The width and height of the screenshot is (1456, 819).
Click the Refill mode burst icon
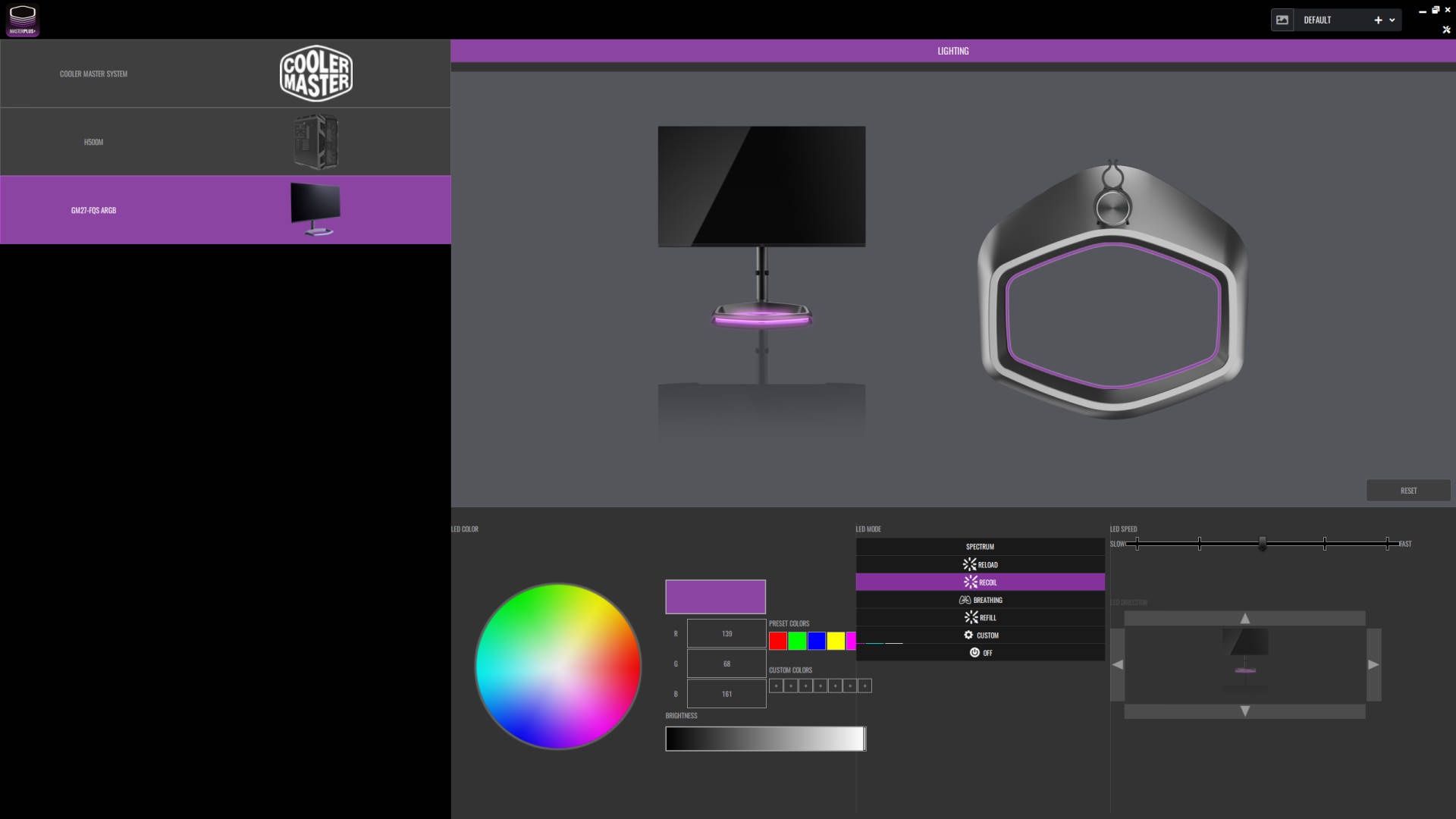971,617
